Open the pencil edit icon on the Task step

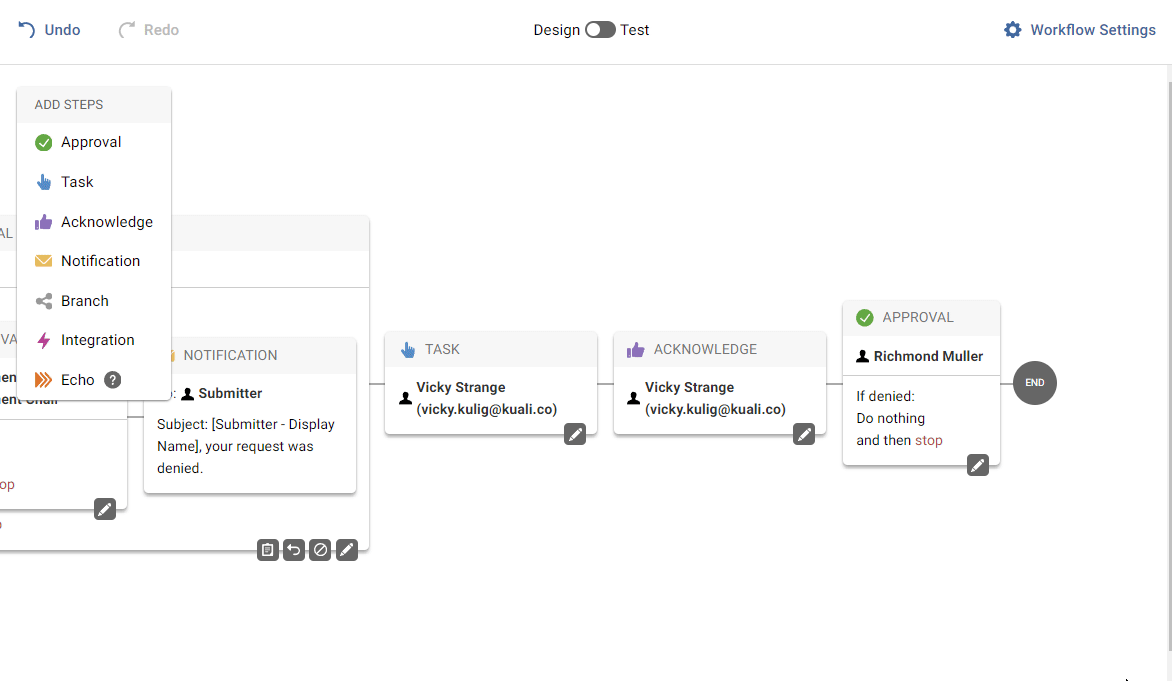pos(575,434)
